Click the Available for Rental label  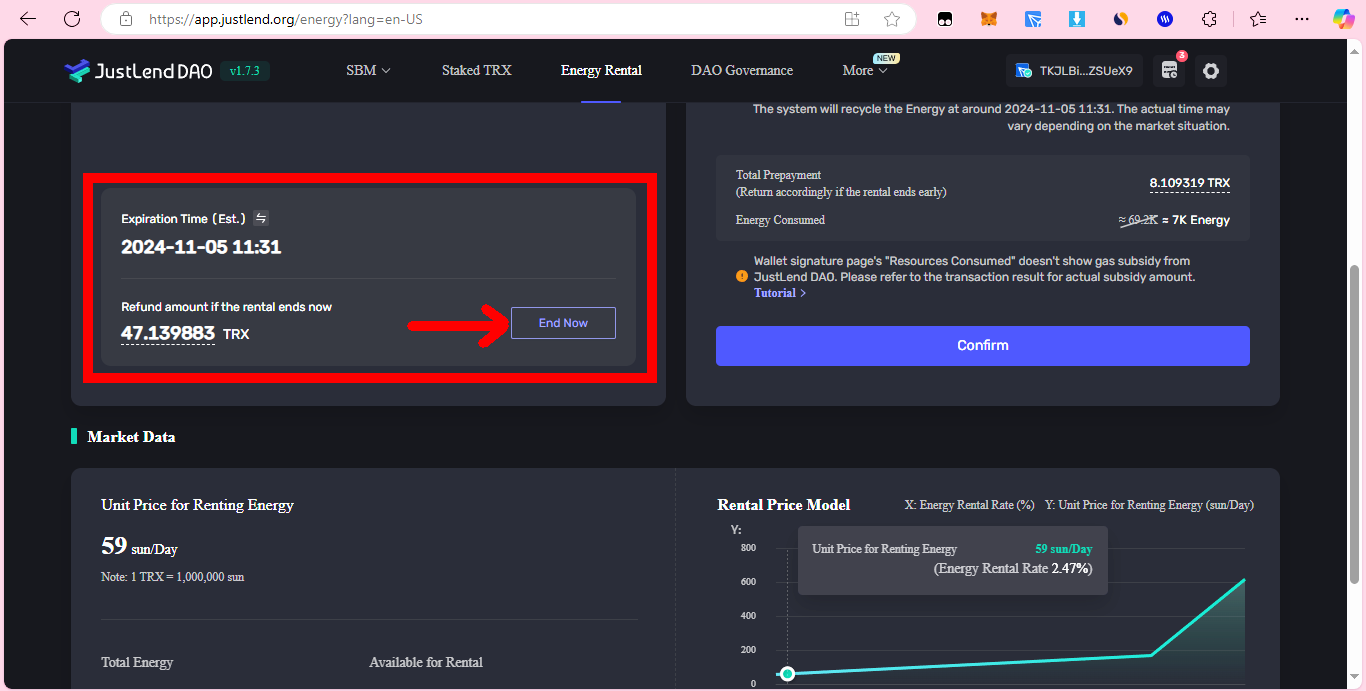[426, 662]
